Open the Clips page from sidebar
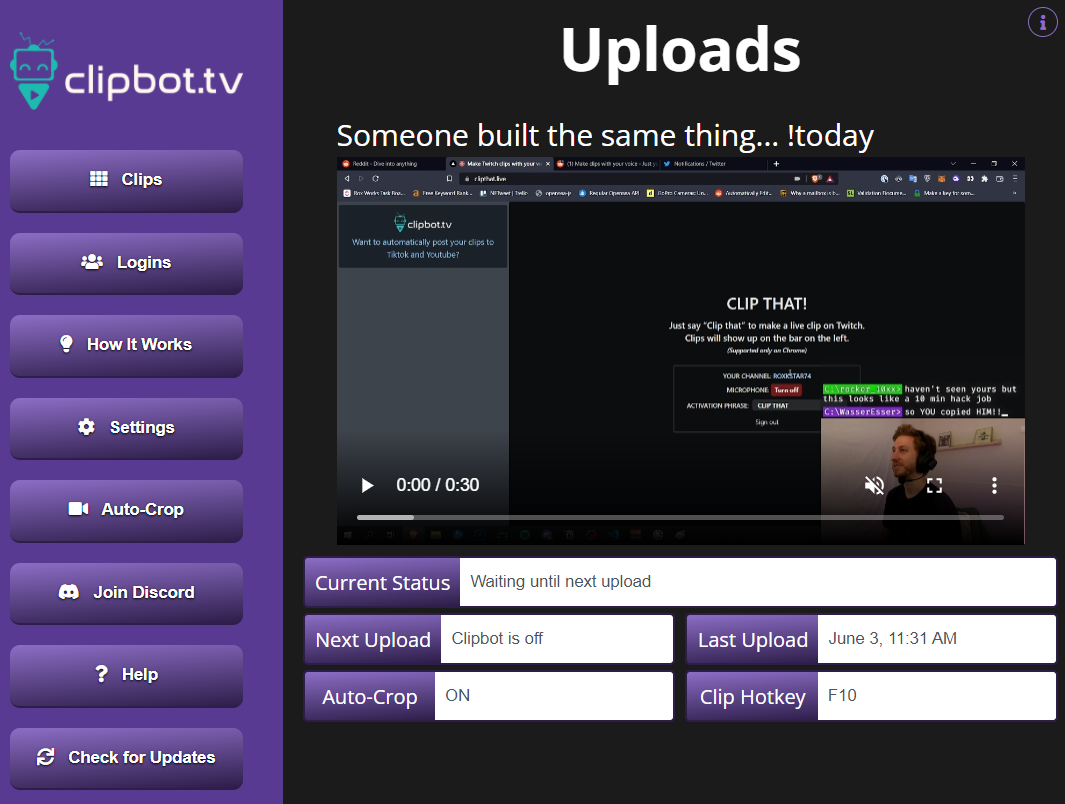 click(x=126, y=181)
